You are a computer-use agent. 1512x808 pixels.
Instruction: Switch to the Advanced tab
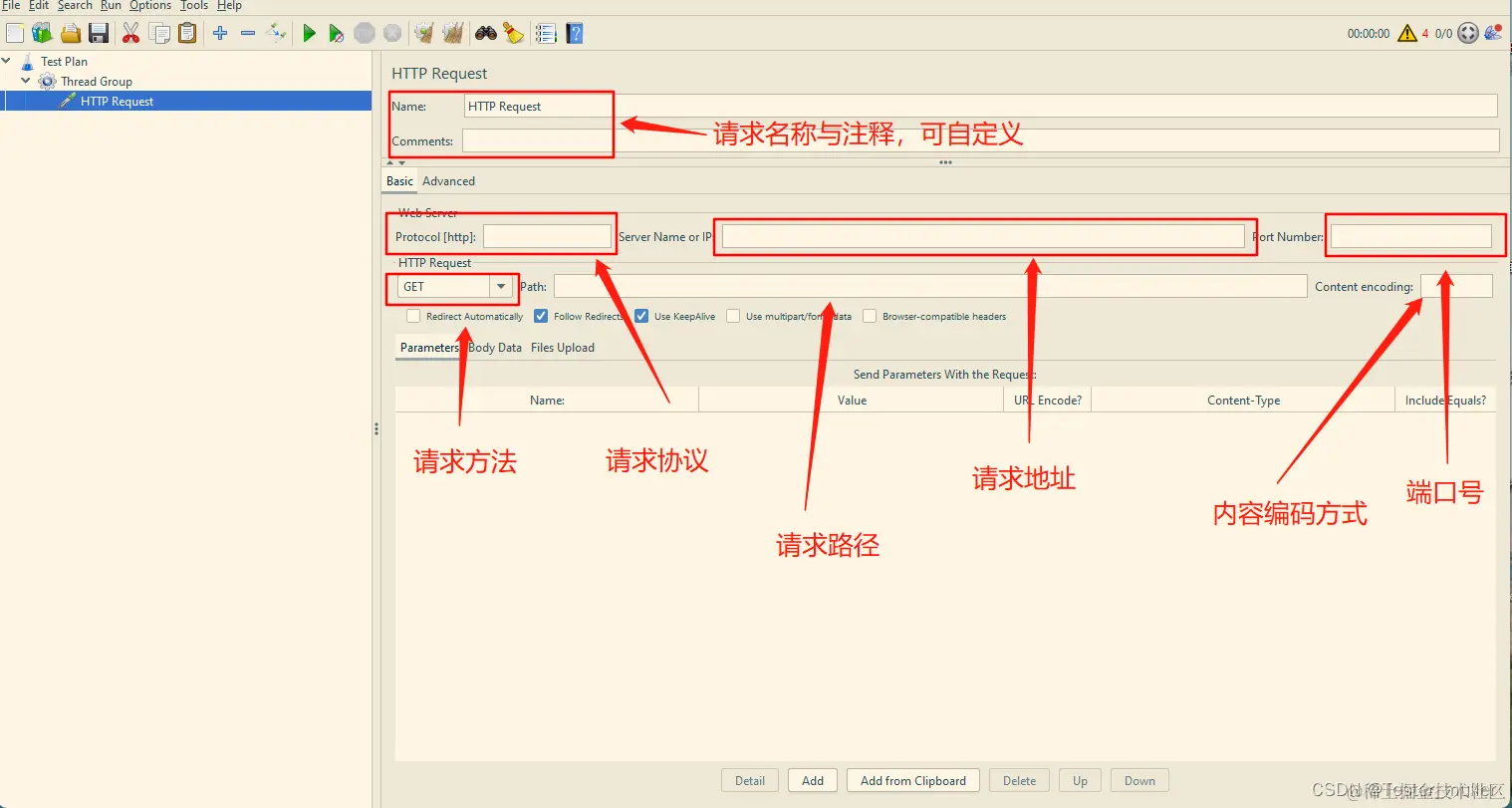pyautogui.click(x=448, y=181)
